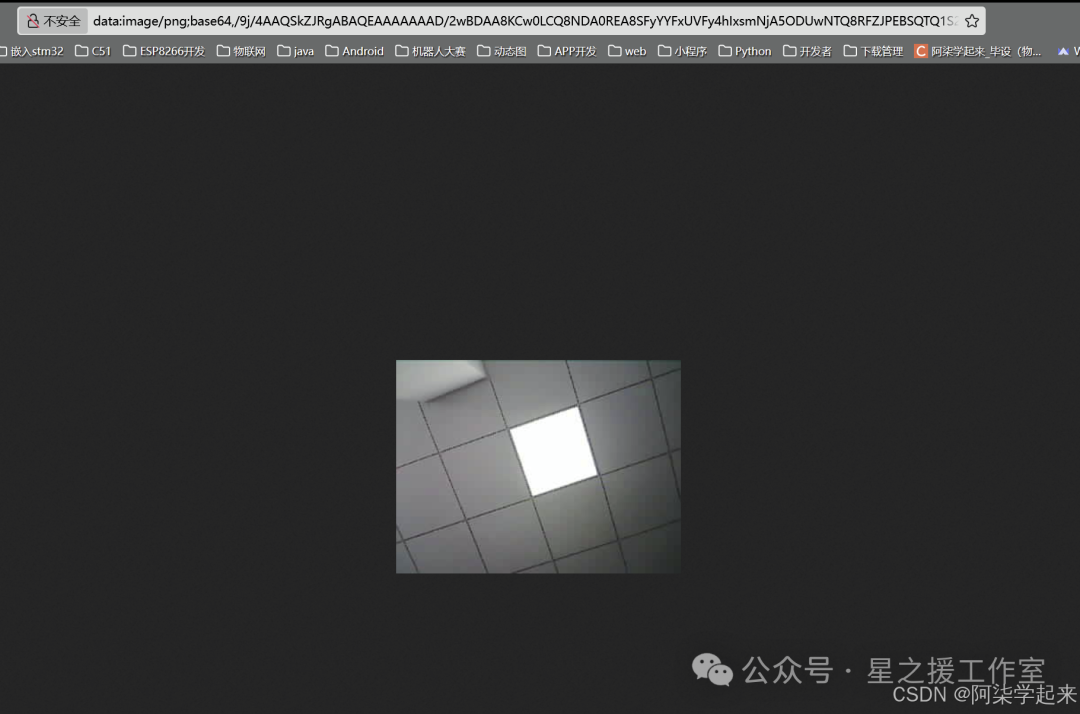Viewport: 1080px width, 714px height.
Task: Open the C51 bookmark folder
Action: click(93, 51)
